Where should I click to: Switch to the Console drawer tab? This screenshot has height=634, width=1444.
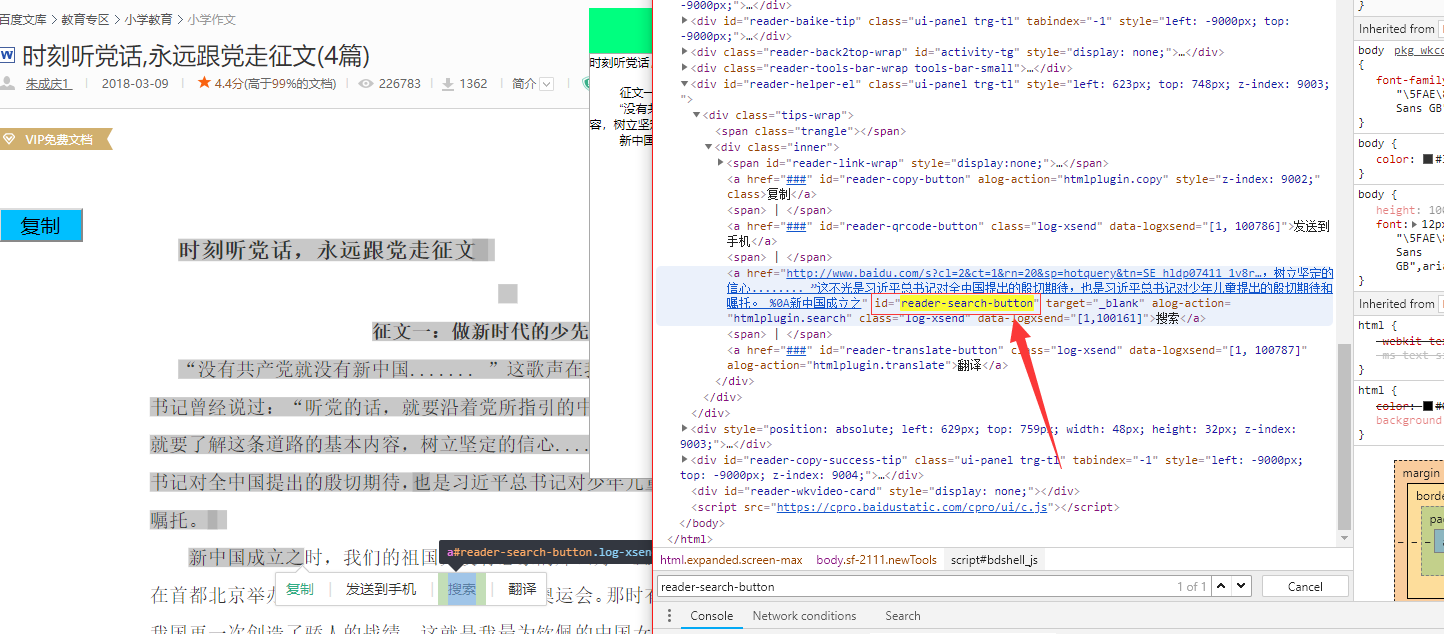click(711, 616)
